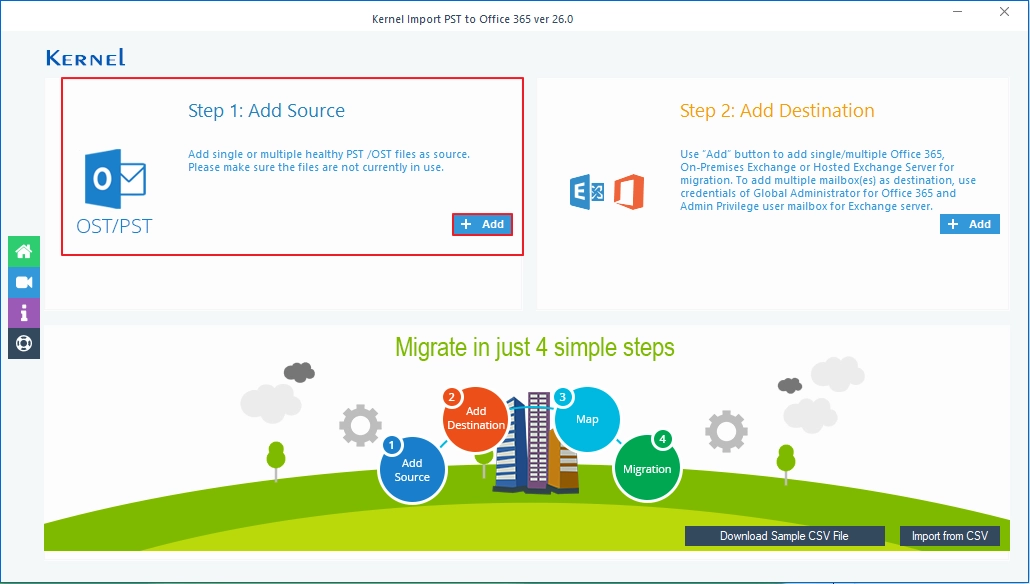Viewport: 1030px width, 584px height.
Task: Click 'Migrate in just 4 simple steps' text
Action: pos(535,347)
